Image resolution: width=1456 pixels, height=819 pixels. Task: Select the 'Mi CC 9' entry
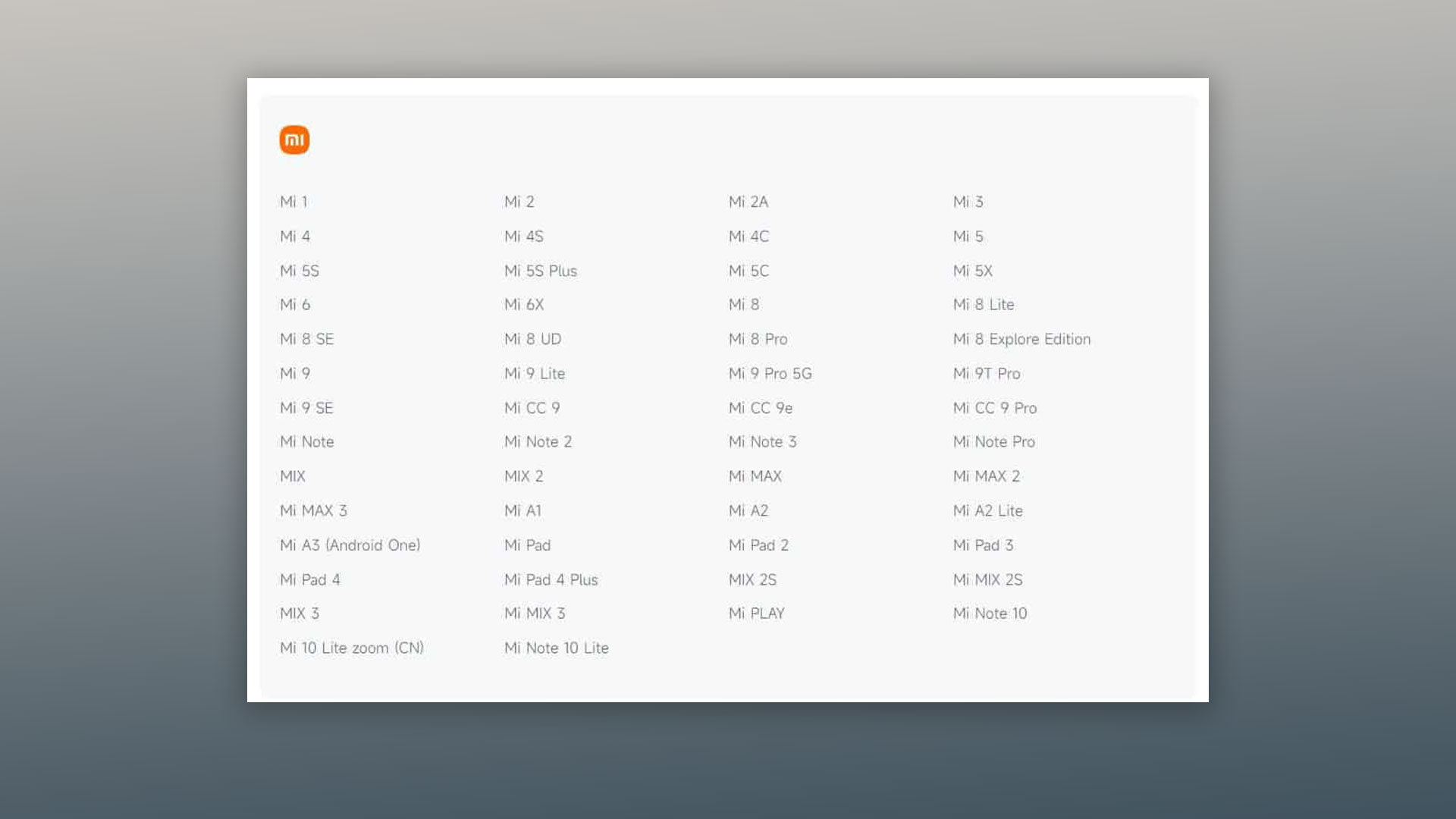(x=532, y=408)
